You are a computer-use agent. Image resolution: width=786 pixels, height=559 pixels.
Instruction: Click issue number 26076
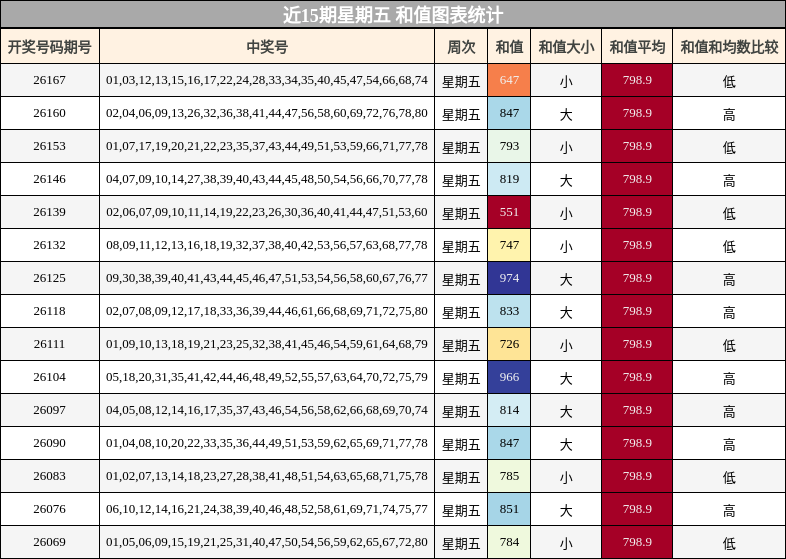[x=50, y=509]
